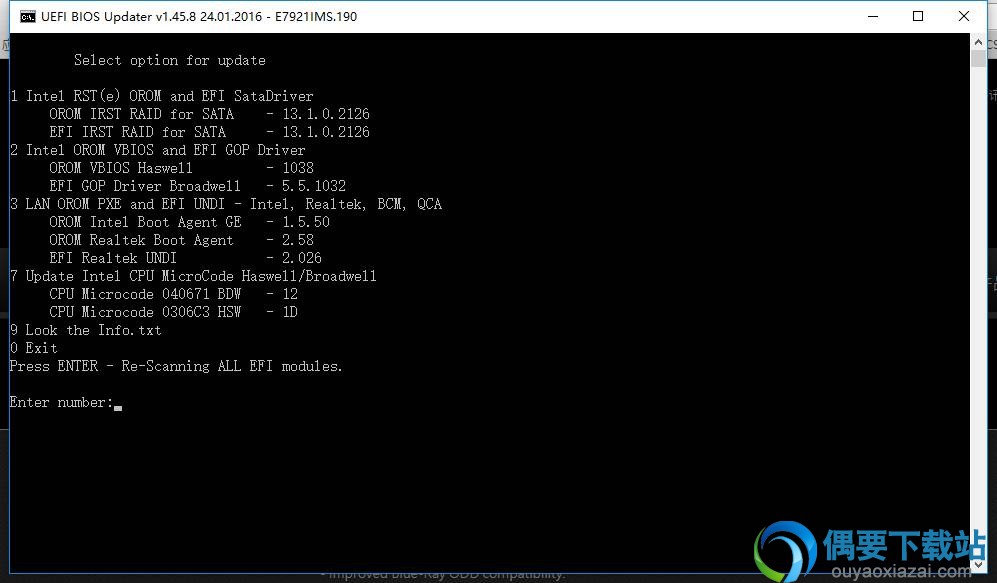
Task: Click 'EFI Realtek UNDI' line
Action: (x=185, y=258)
